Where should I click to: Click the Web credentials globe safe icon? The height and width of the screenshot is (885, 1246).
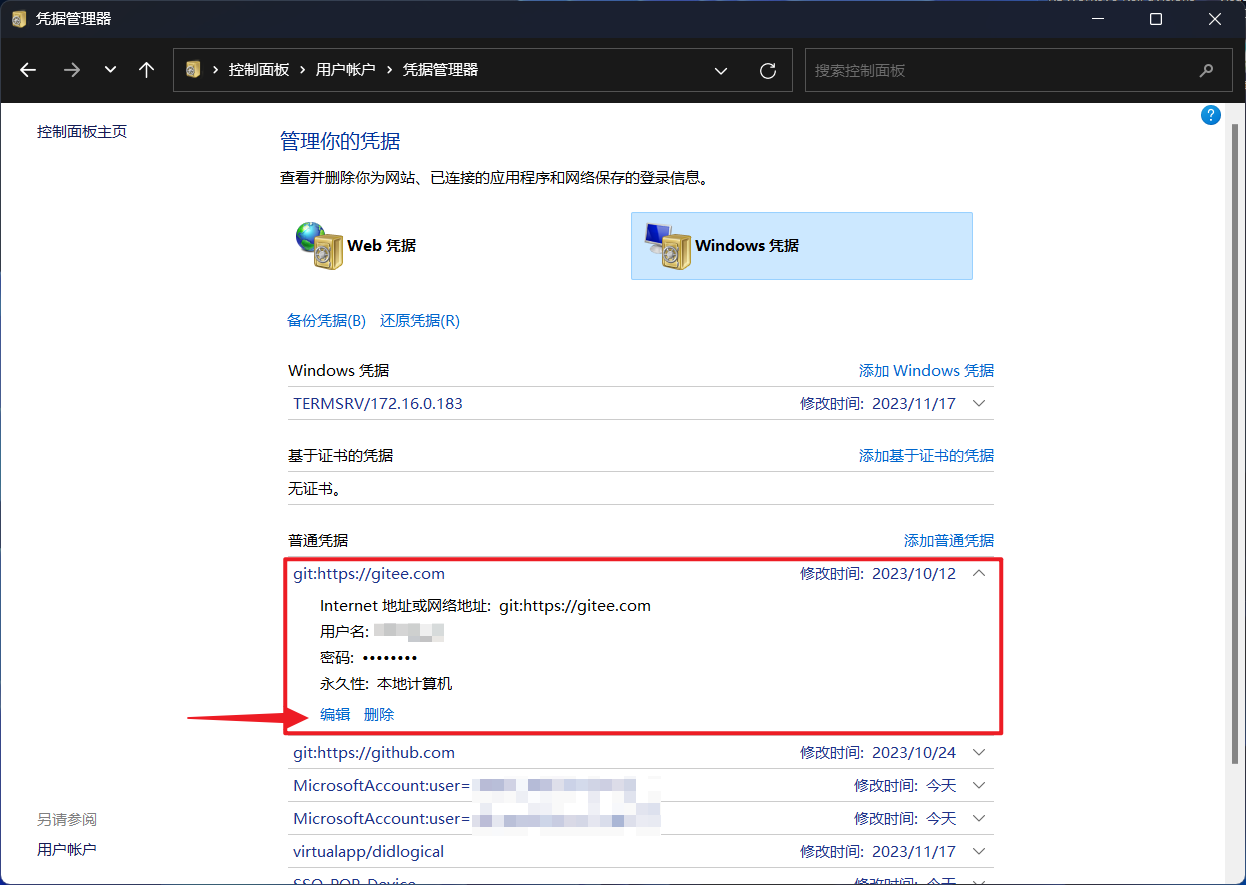pyautogui.click(x=319, y=245)
